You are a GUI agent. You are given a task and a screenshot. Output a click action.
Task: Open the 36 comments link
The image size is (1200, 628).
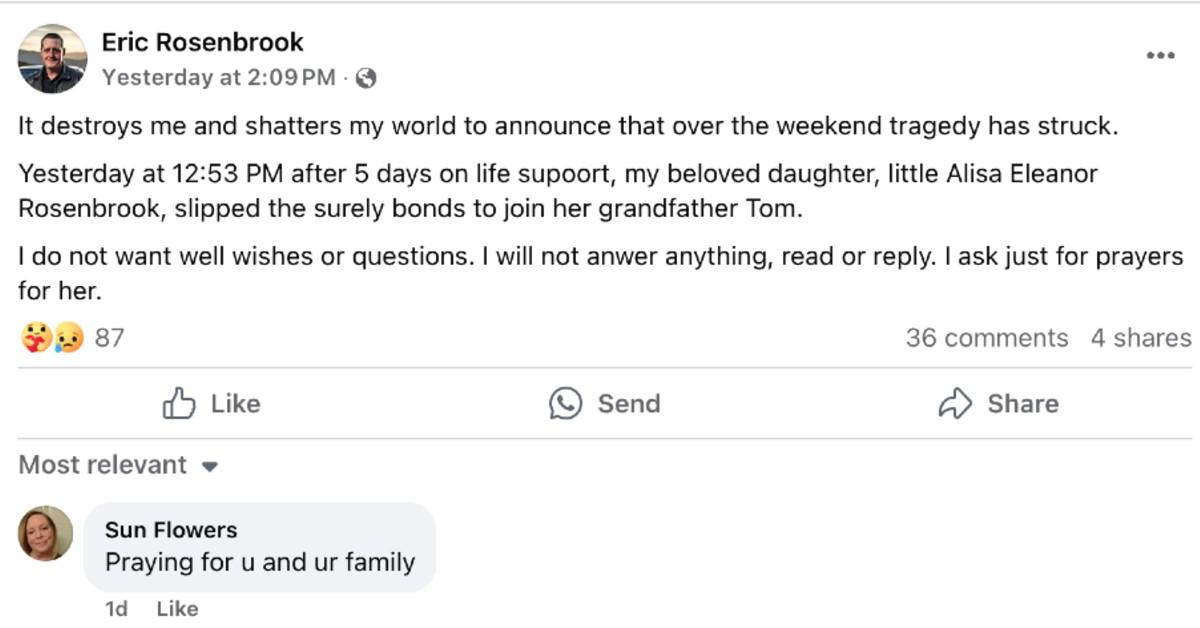click(x=986, y=338)
